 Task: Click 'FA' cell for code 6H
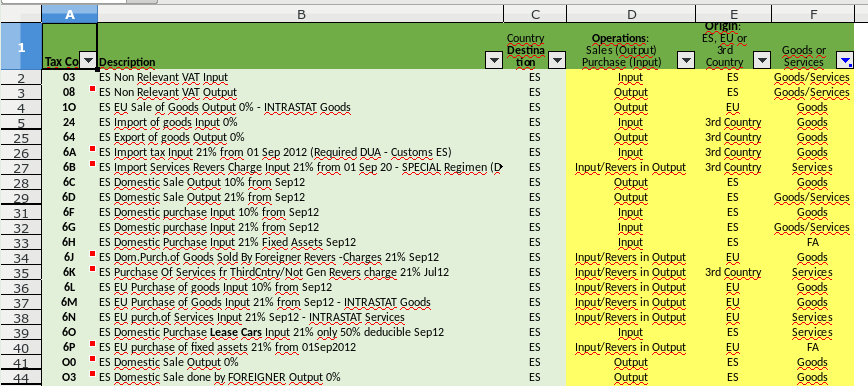coord(813,242)
